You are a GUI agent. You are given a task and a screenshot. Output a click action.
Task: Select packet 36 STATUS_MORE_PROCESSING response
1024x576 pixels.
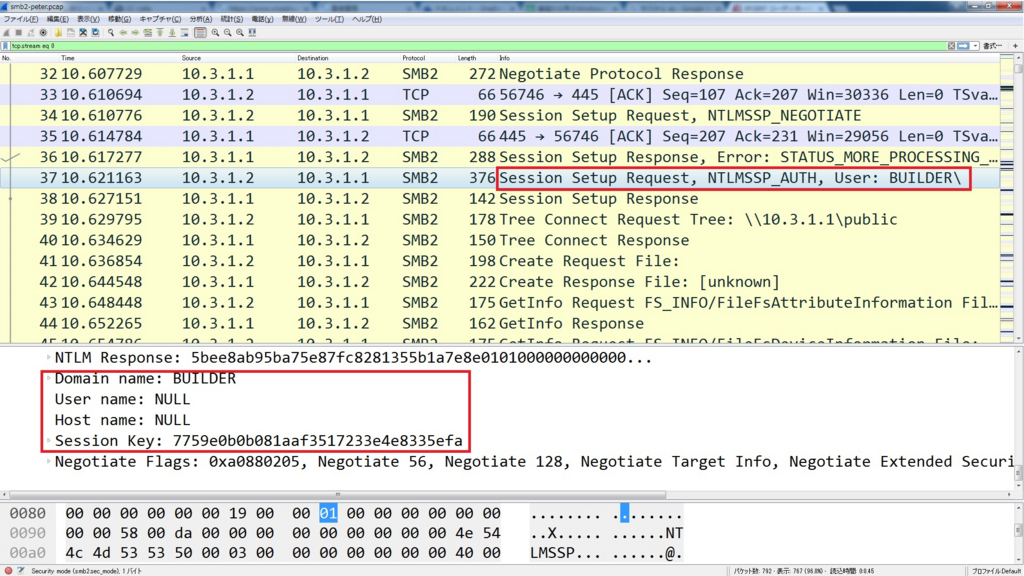pyautogui.click(x=500, y=157)
